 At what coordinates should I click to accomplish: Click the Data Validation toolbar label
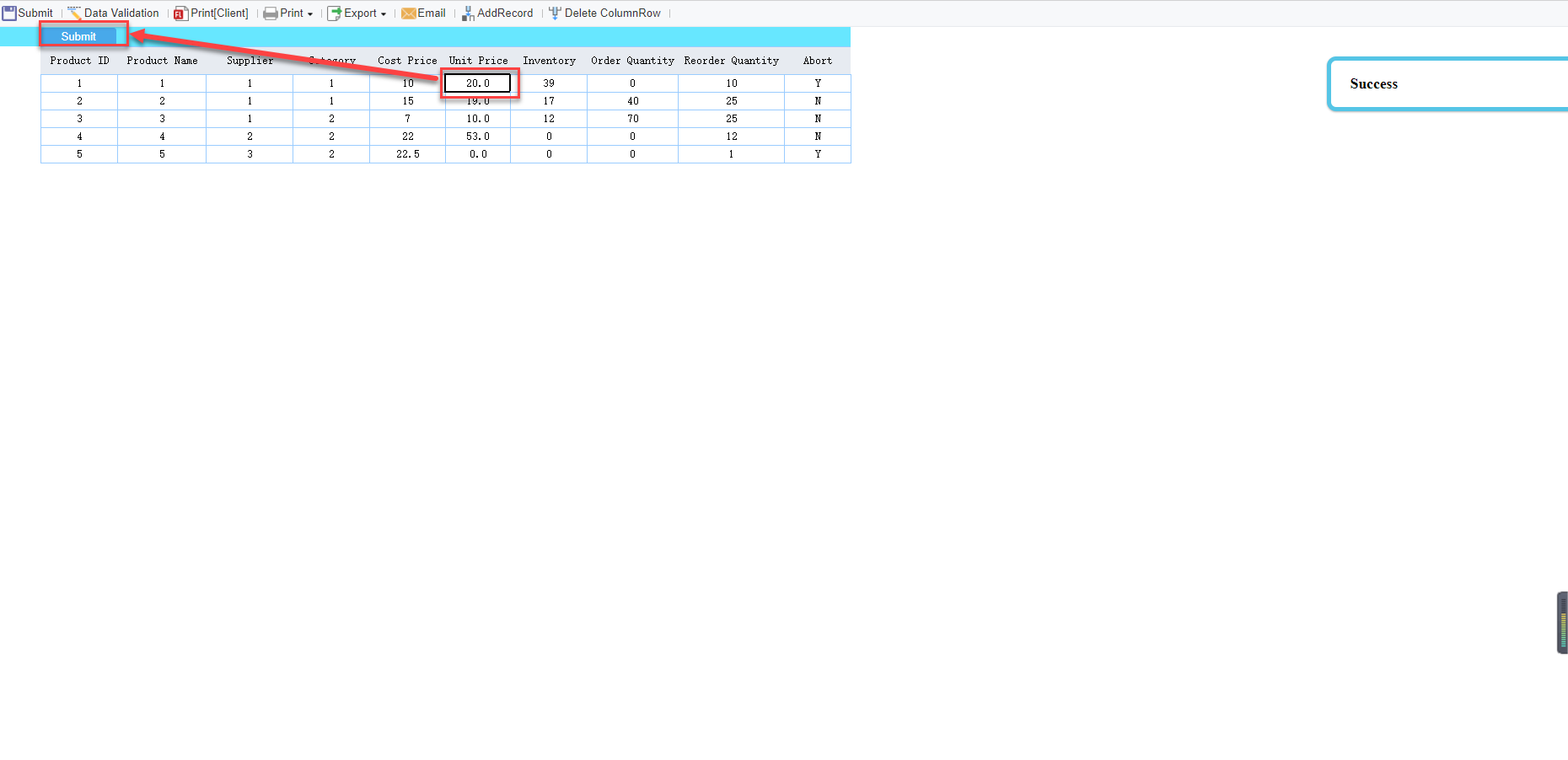121,13
